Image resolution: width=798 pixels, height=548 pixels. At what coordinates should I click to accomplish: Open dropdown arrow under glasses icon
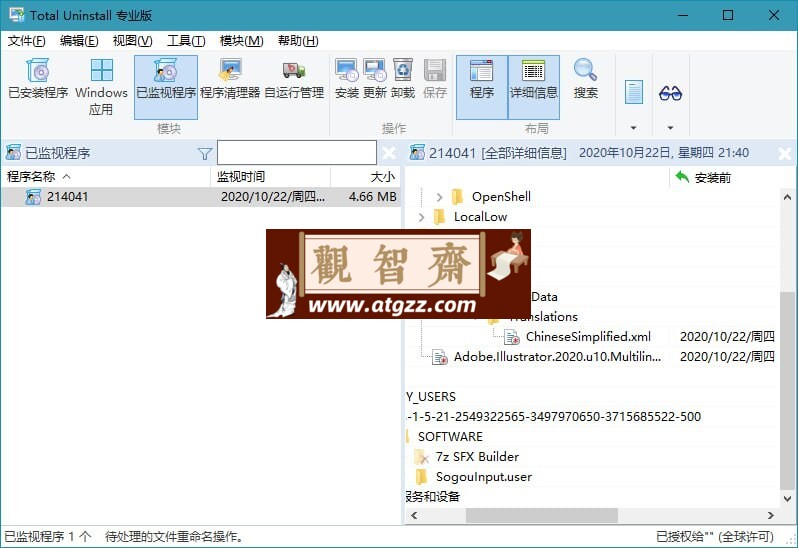point(670,128)
